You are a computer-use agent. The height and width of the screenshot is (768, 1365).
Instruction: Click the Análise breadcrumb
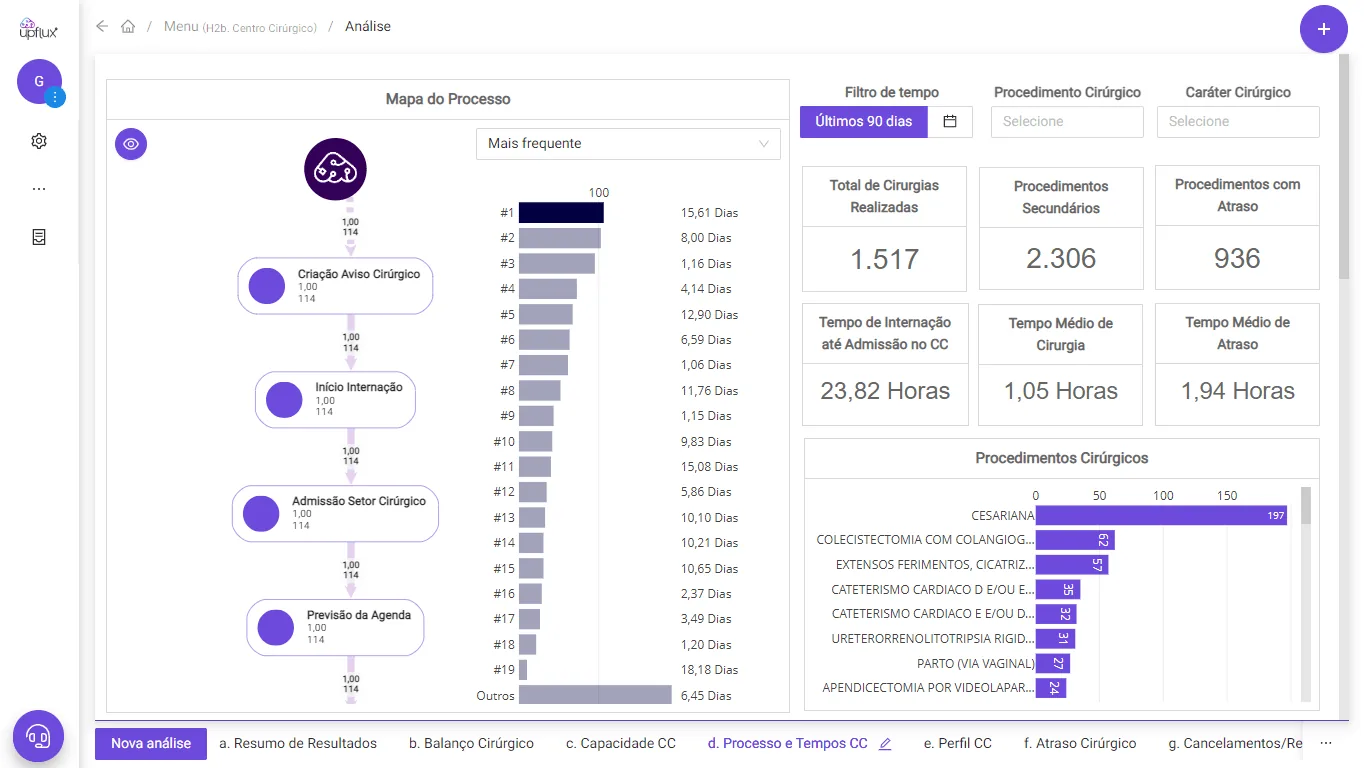[368, 27]
